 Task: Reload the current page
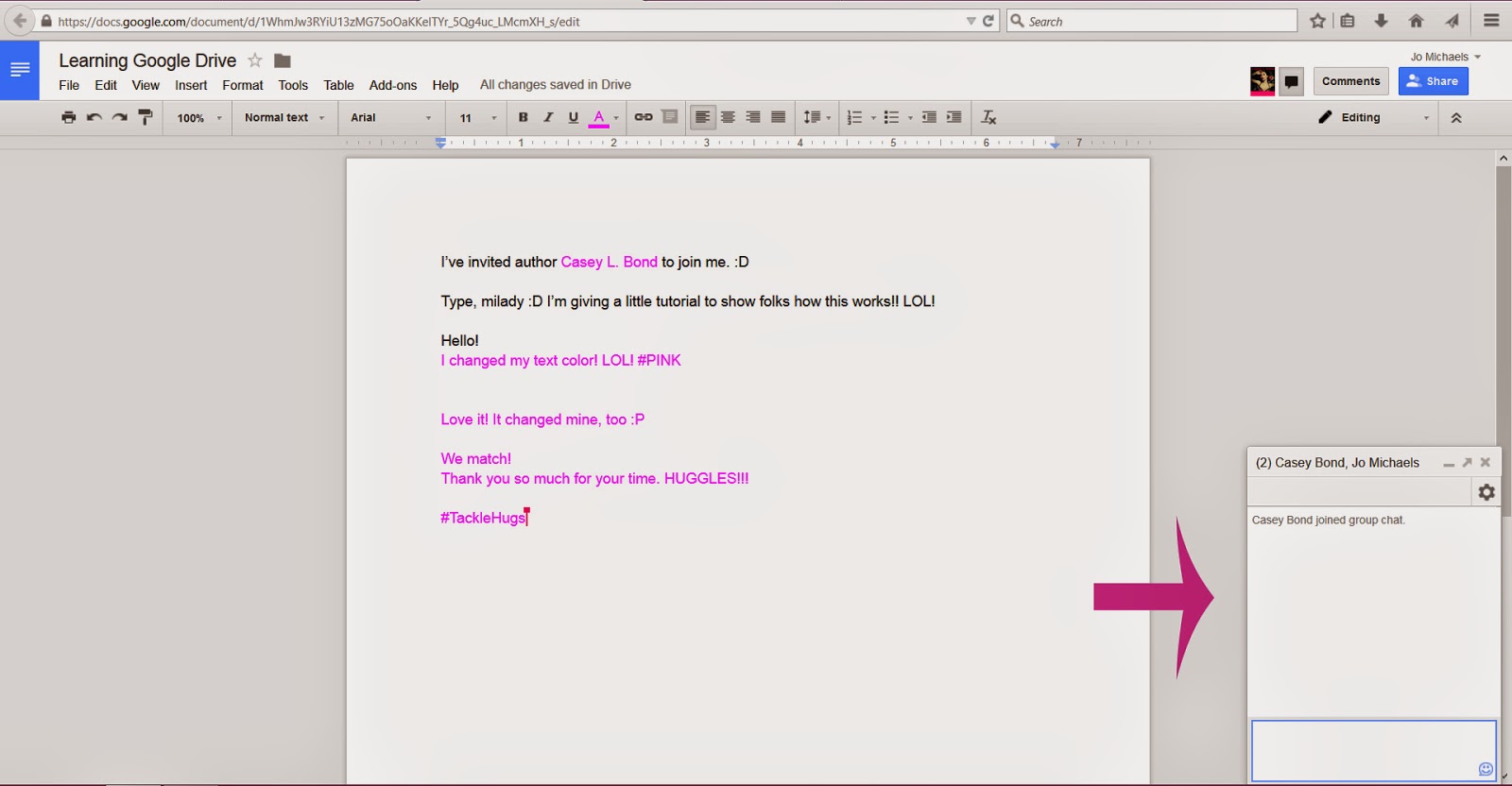[x=988, y=21]
